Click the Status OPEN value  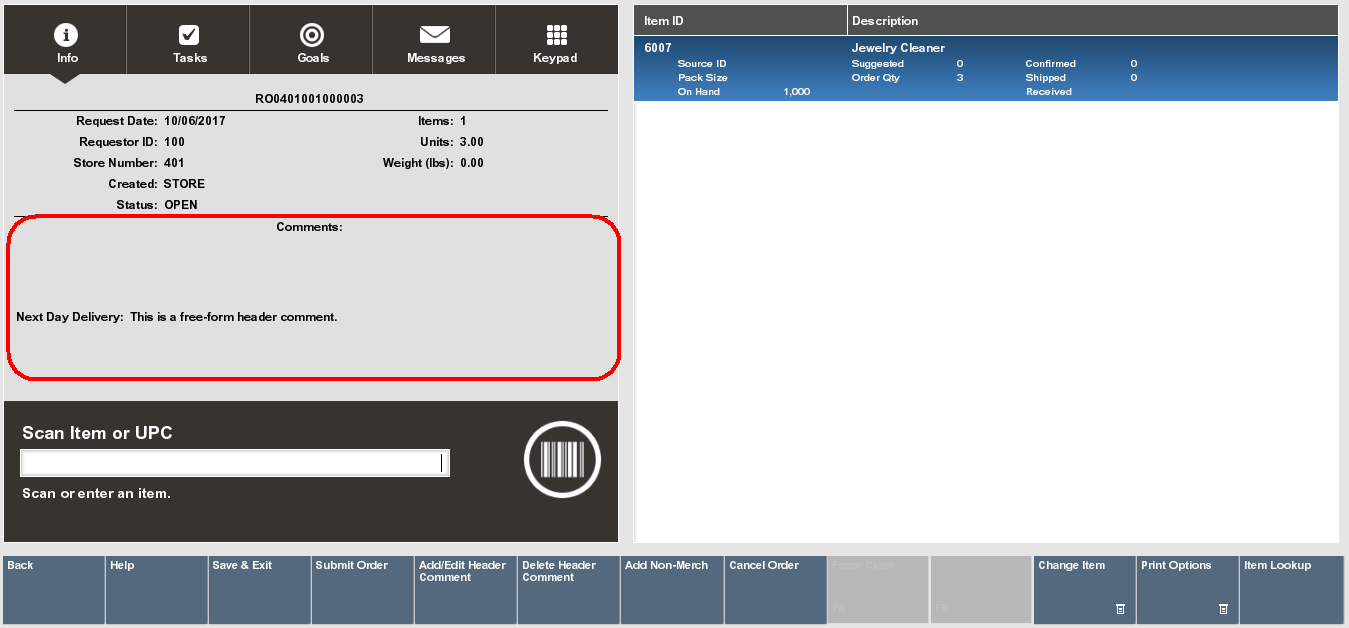[181, 205]
